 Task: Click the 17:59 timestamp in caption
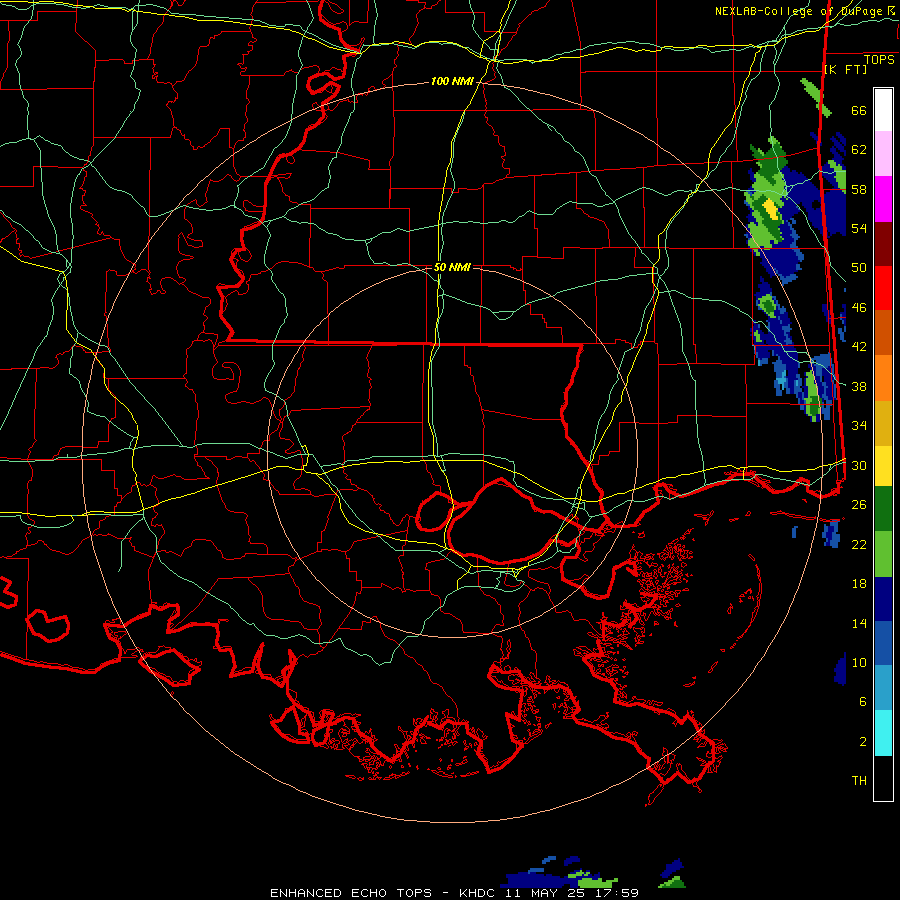[616, 893]
